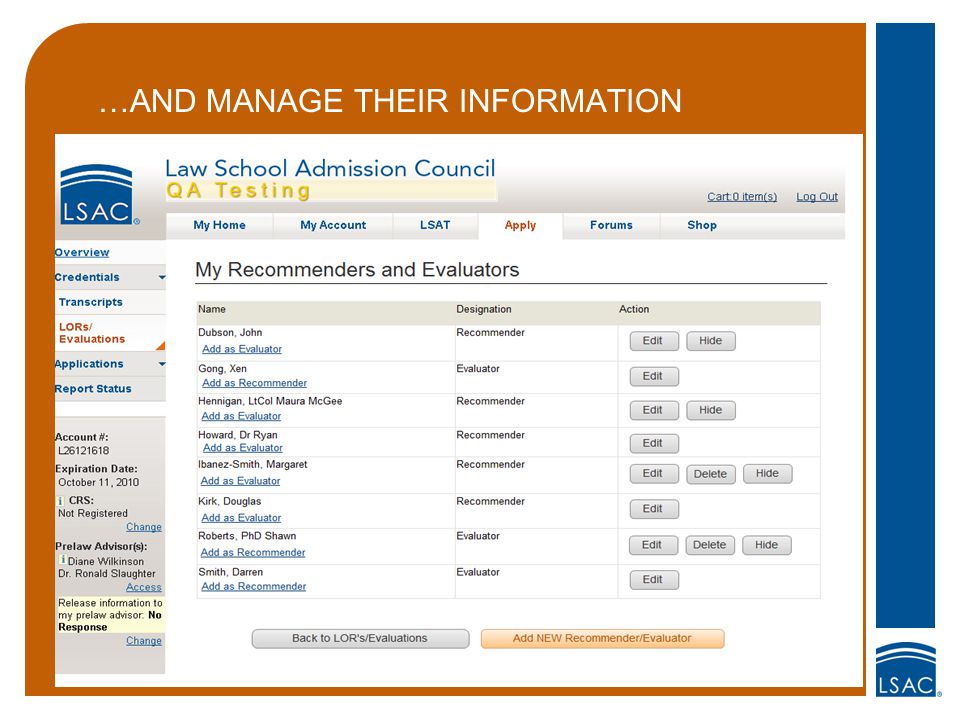
Task: Add John Dubson as Evaluator
Action: (242, 349)
